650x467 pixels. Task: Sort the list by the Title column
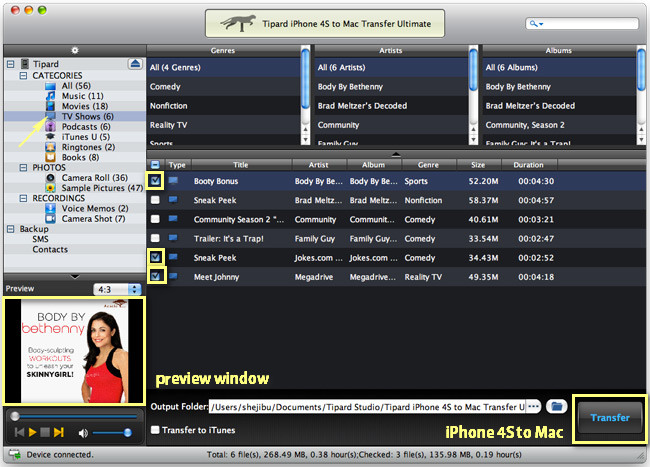pyautogui.click(x=241, y=165)
